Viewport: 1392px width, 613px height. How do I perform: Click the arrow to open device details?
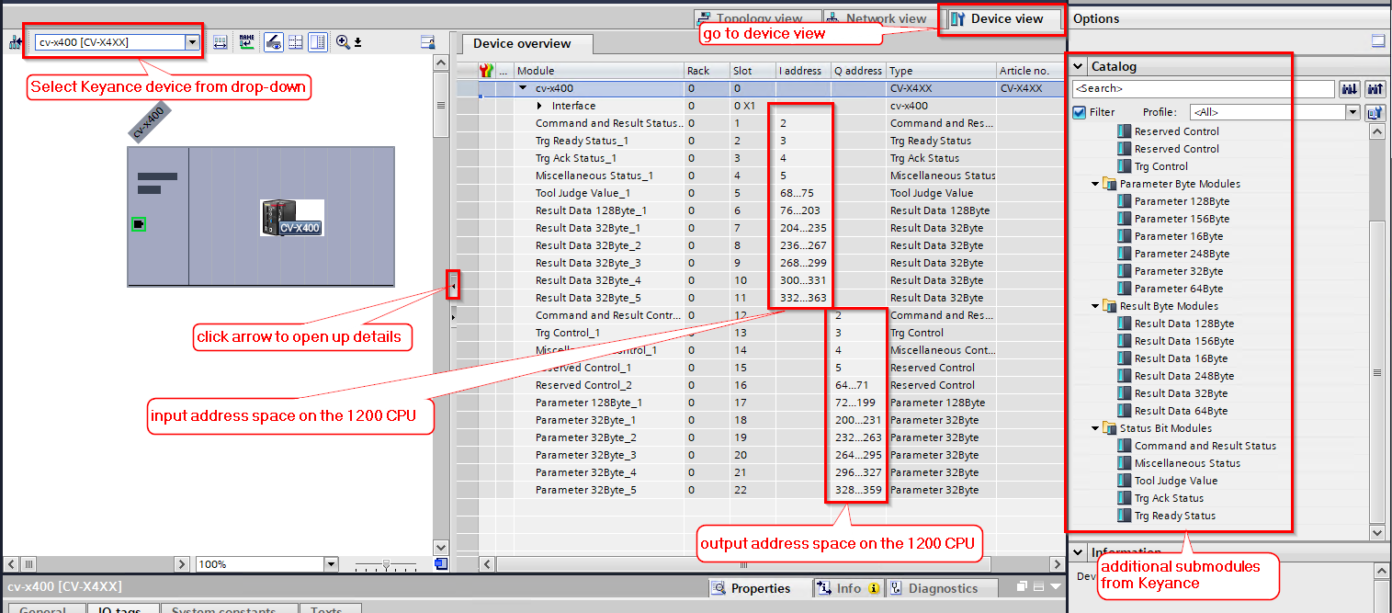pyautogui.click(x=452, y=286)
